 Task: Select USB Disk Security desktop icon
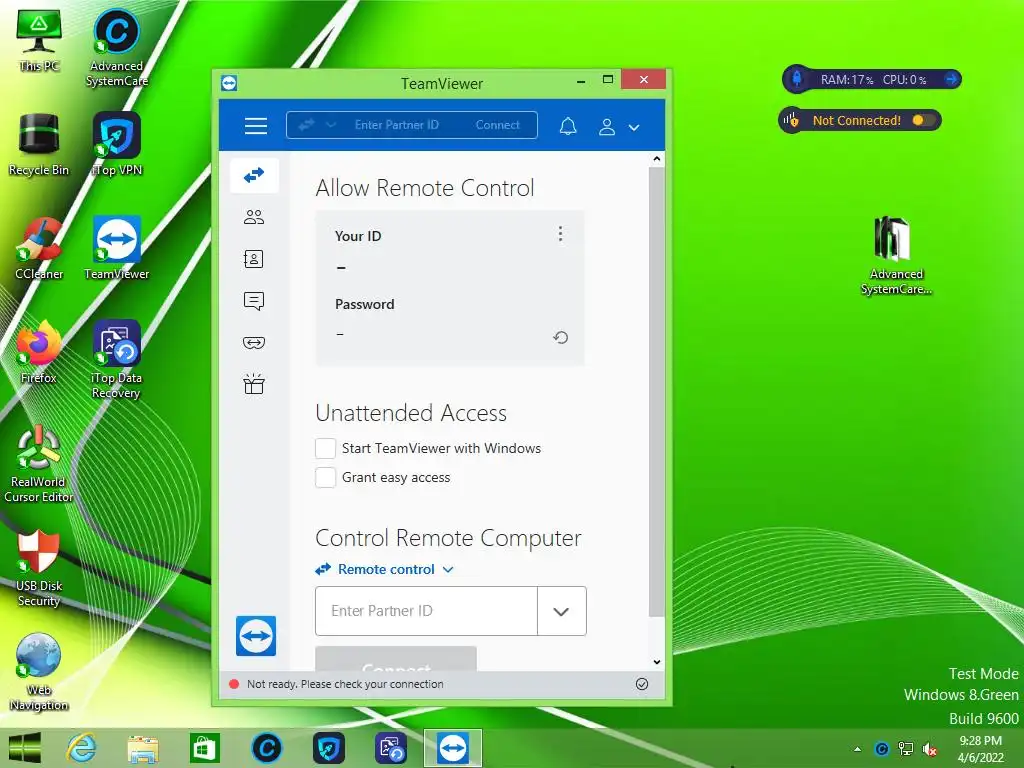tap(39, 568)
